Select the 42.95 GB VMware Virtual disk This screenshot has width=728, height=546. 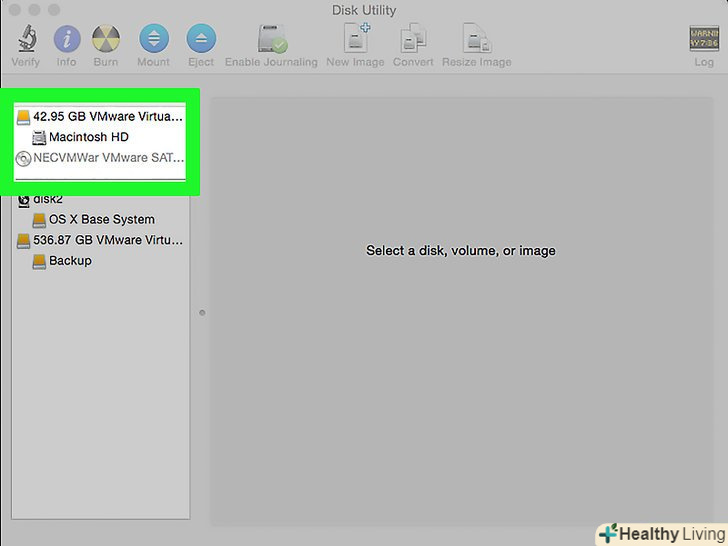(100, 116)
